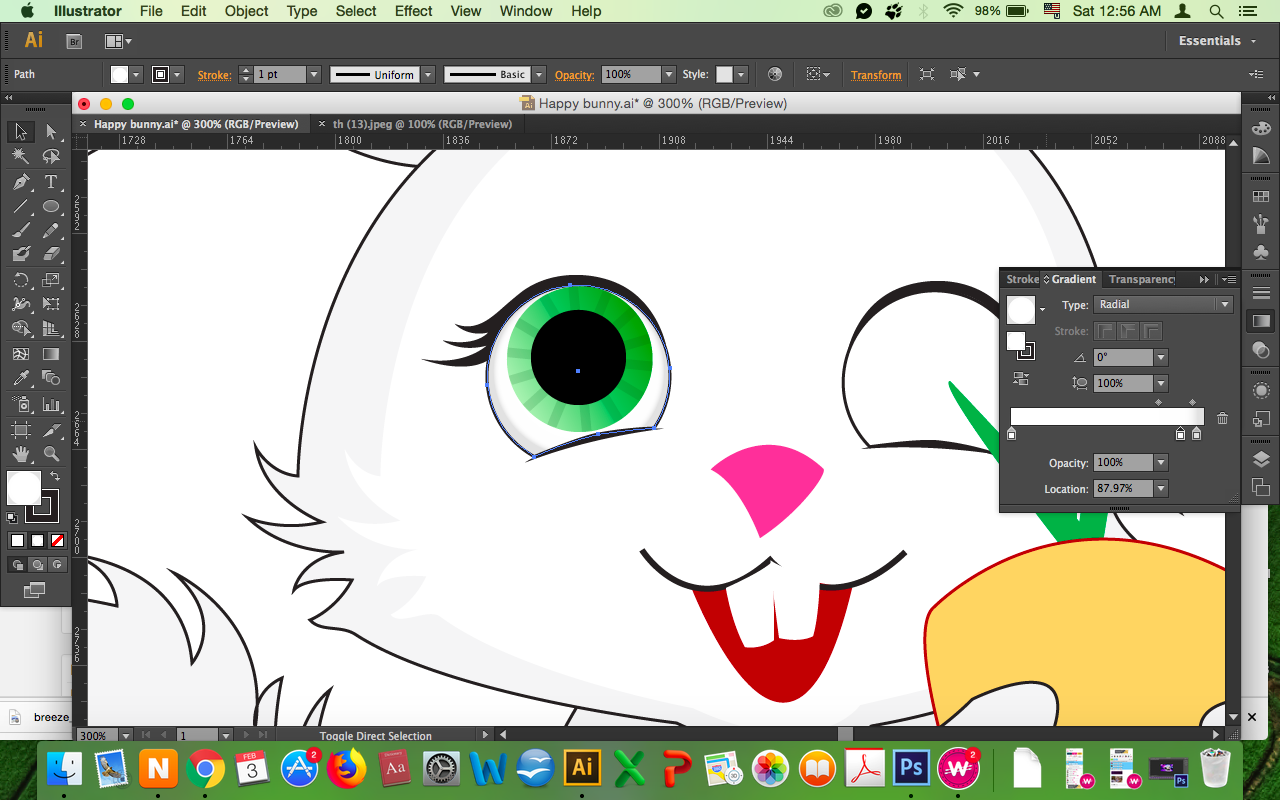Swap fill and stroke arrows in toolbox
This screenshot has height=800, width=1280.
pos(55,477)
